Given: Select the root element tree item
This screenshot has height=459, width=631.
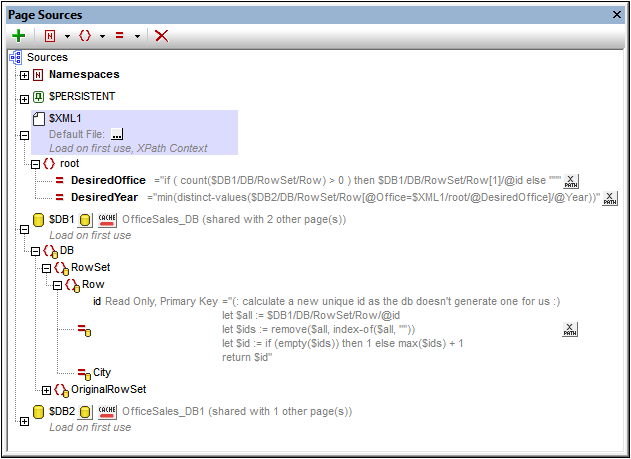Looking at the screenshot, I should 70,163.
